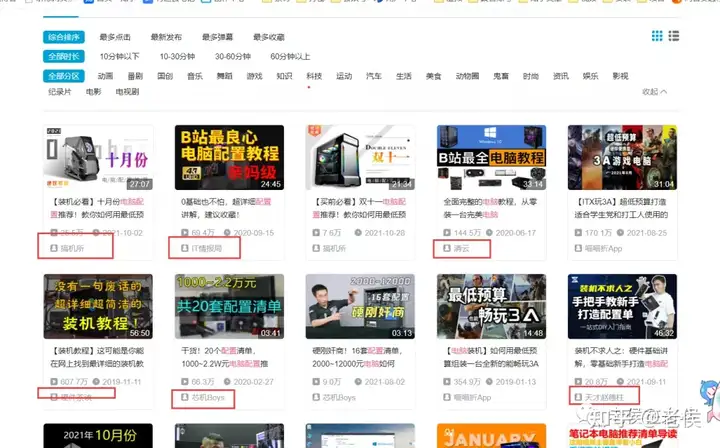Screen dimensions: 720x448
Task: Choose the 舞蹈 category
Action: click(225, 76)
